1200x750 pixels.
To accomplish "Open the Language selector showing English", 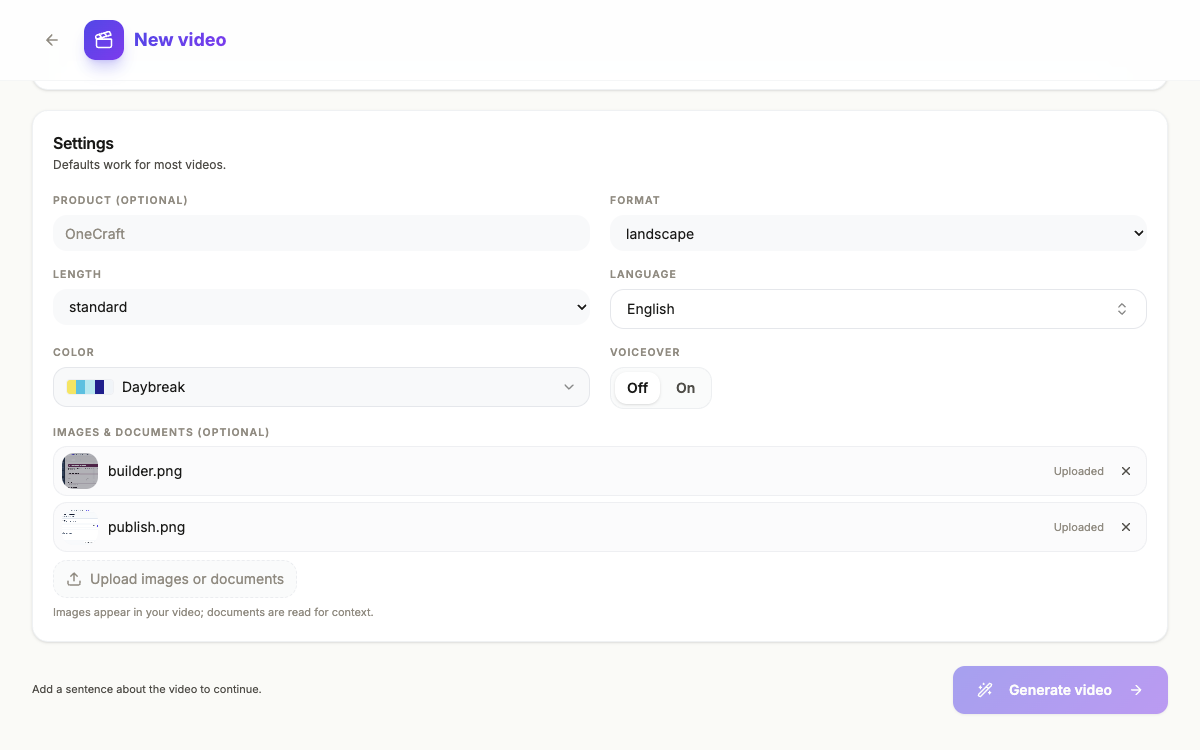I will point(878,309).
